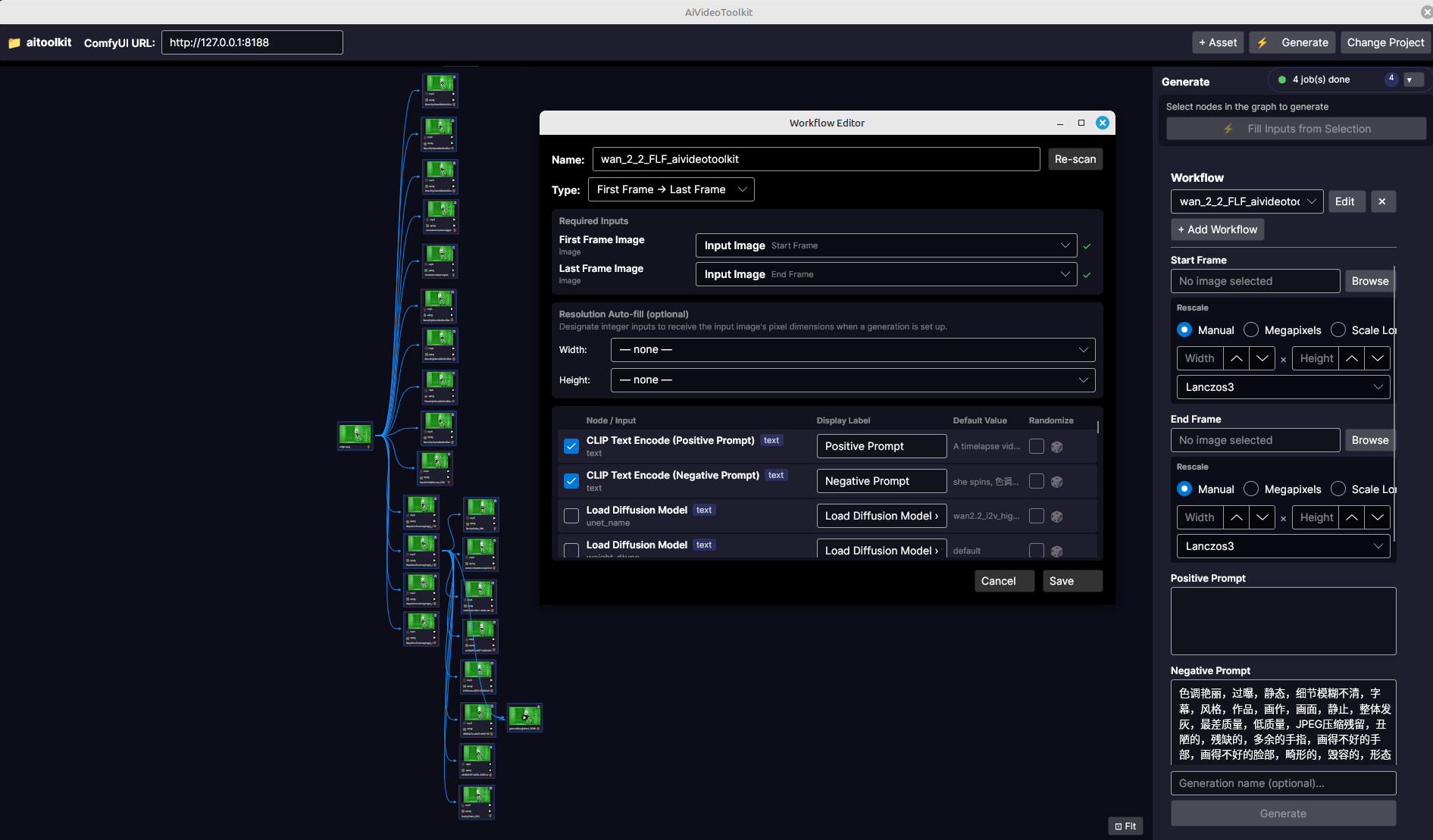The width and height of the screenshot is (1433, 840).
Task: Click Fill Inputs from Selection button
Action: point(1296,129)
